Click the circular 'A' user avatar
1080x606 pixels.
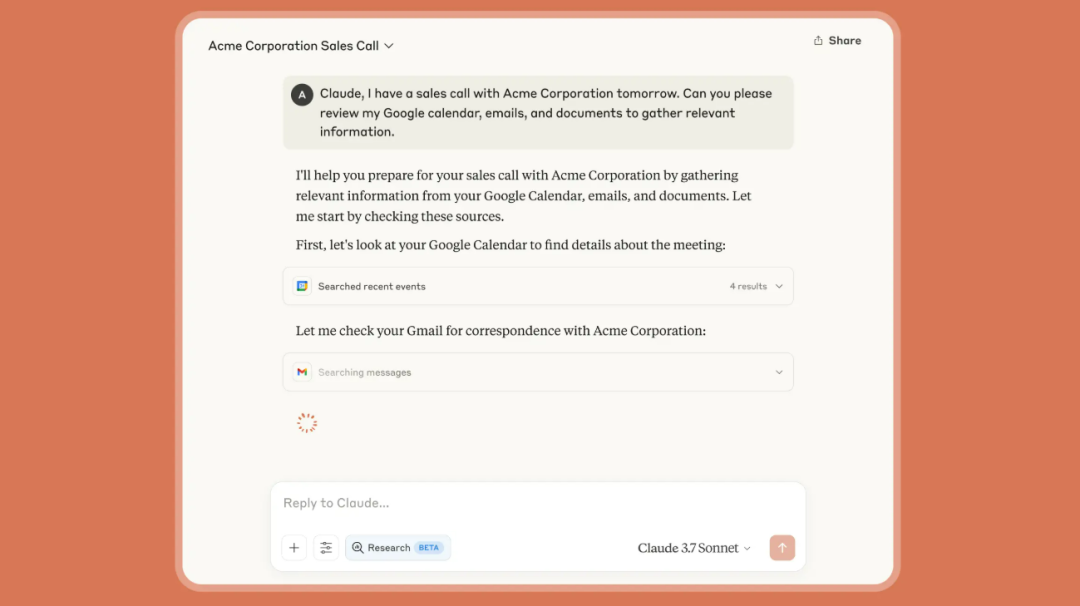click(302, 94)
